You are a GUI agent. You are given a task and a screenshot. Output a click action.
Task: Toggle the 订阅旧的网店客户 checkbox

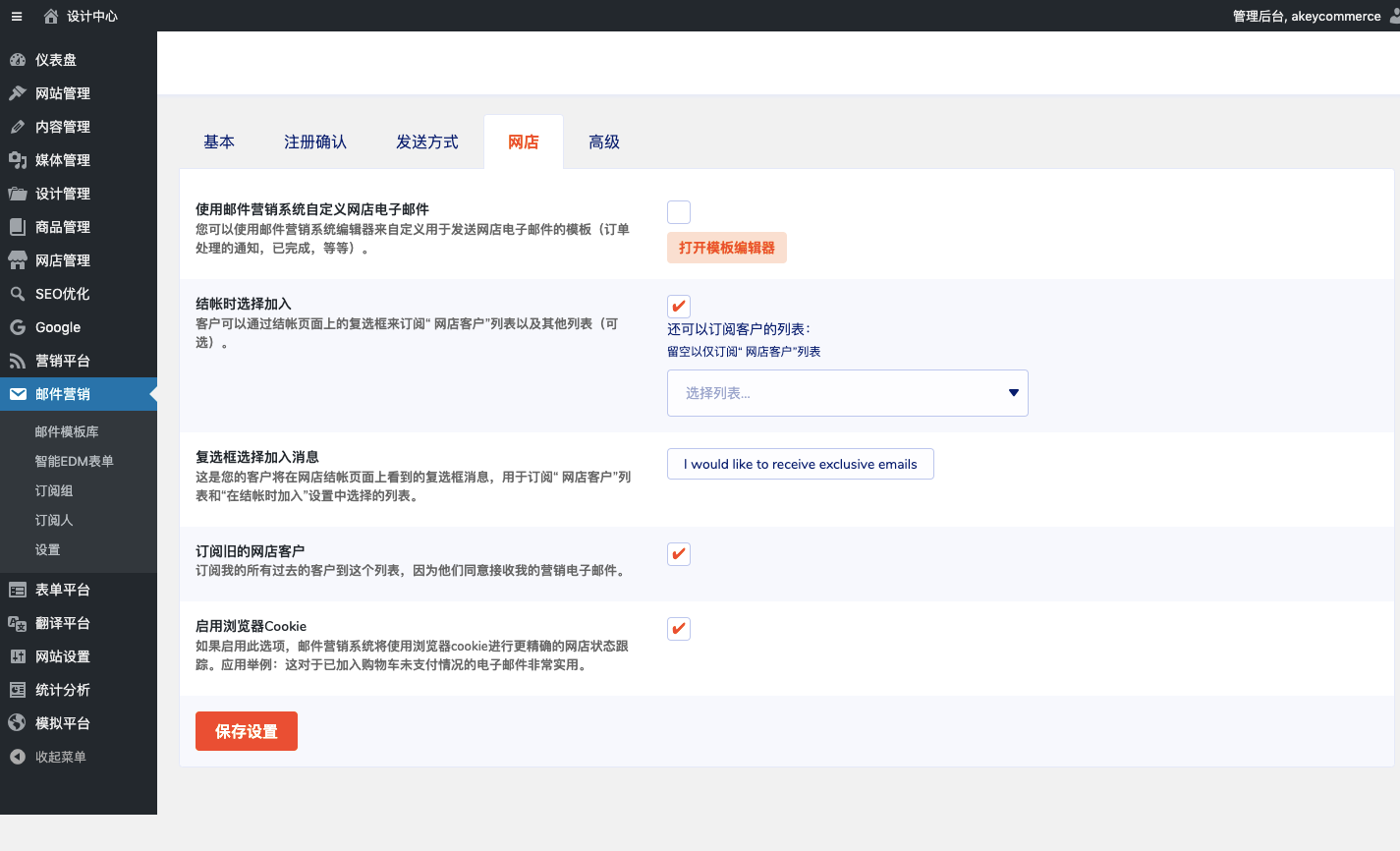point(679,554)
